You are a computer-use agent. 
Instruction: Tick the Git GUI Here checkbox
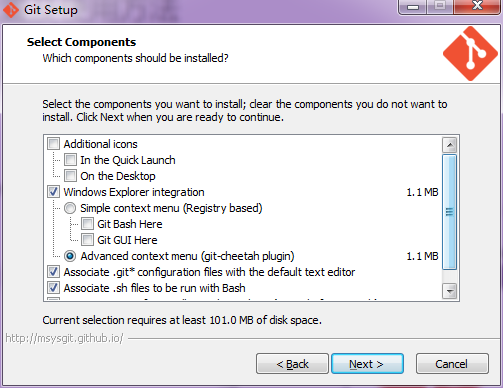(87, 240)
